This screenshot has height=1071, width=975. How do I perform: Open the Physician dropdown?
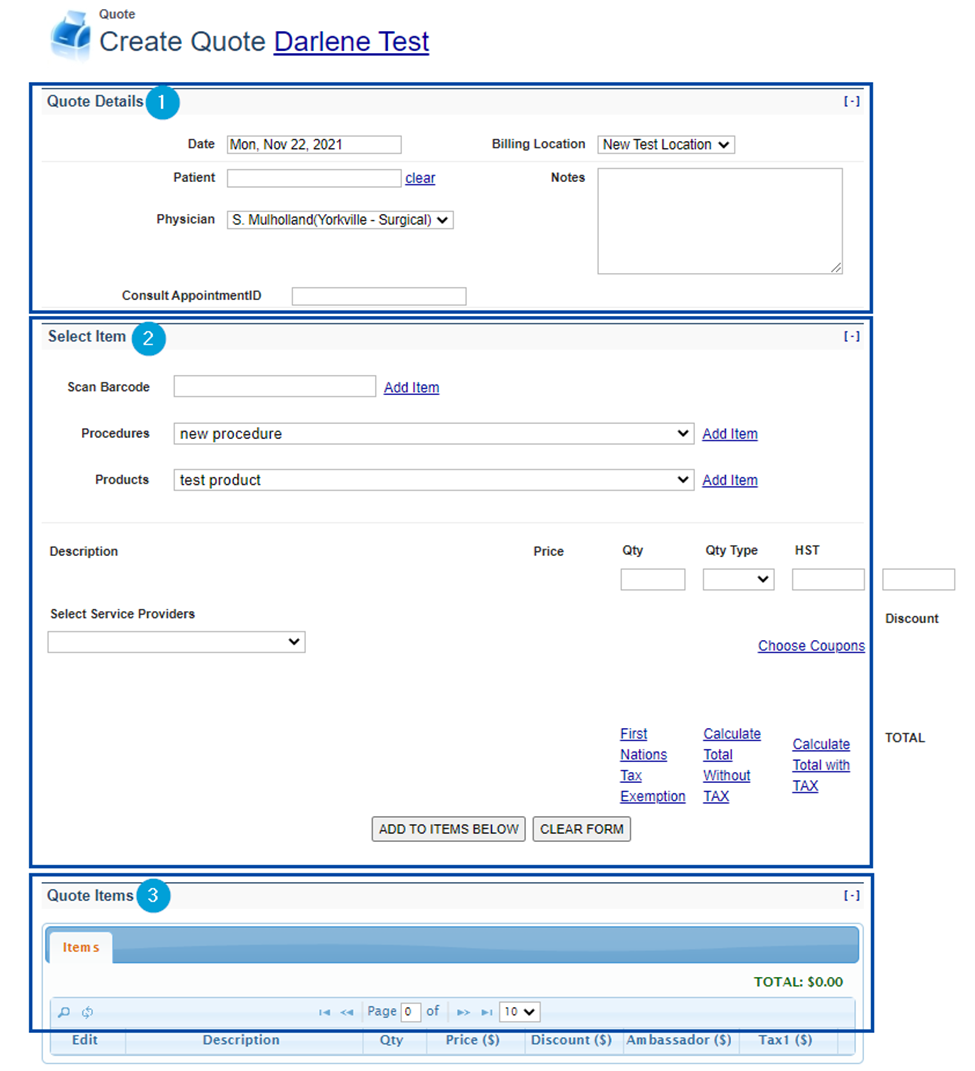click(x=340, y=220)
